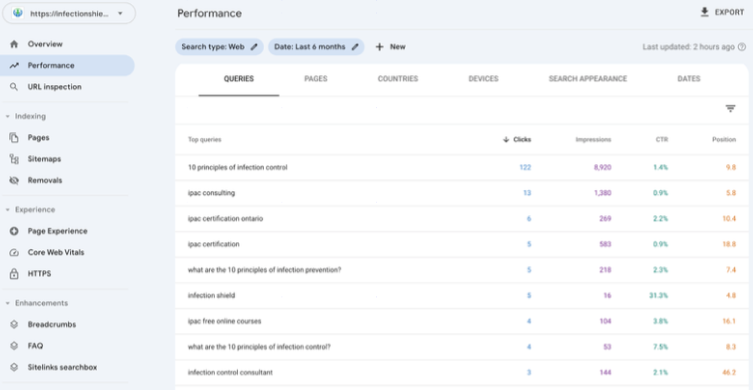Click the Export download icon

704,12
